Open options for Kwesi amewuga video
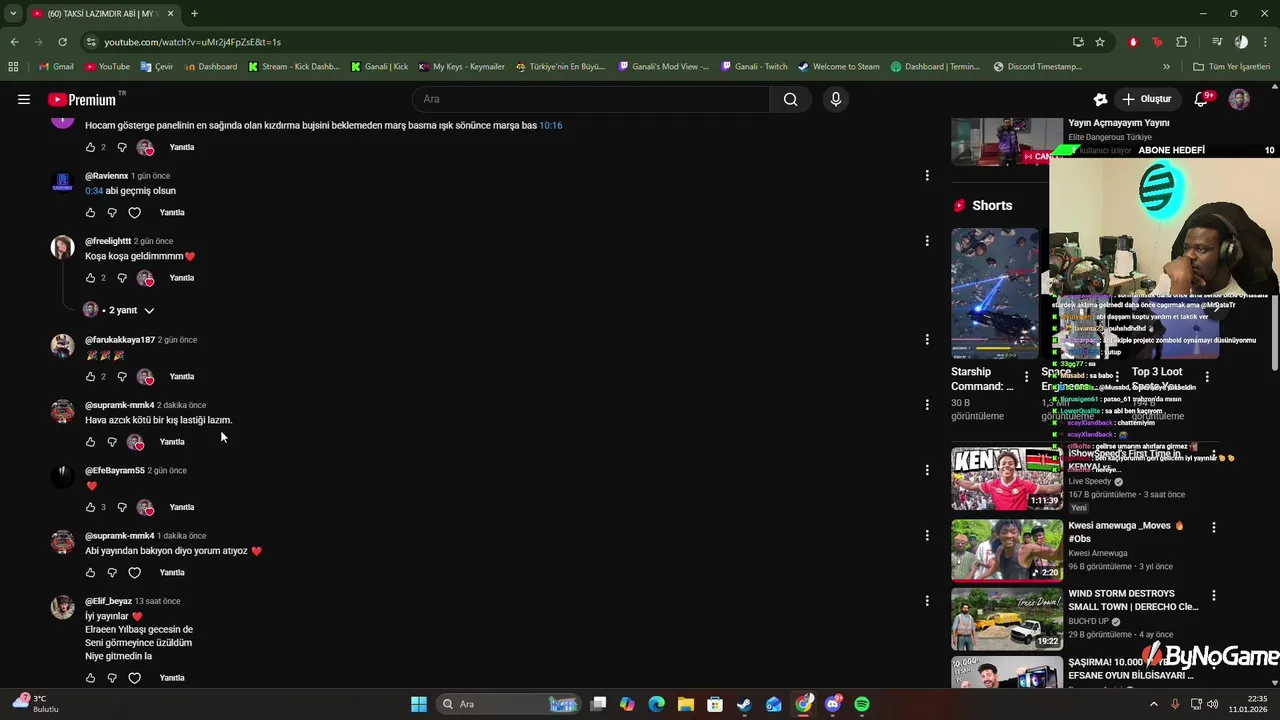Image resolution: width=1280 pixels, height=720 pixels. click(x=1214, y=527)
